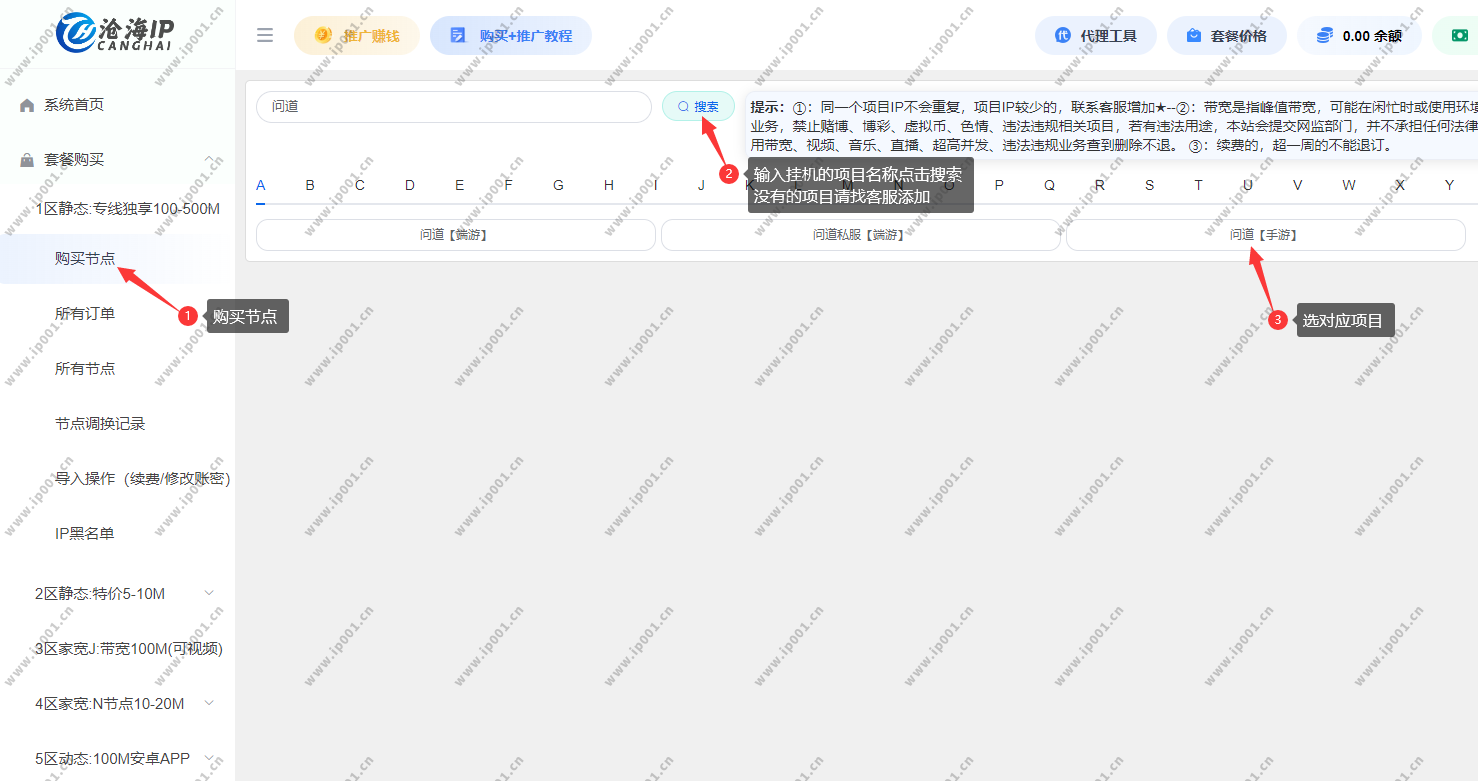Expand 4区家宽:N节点10-20M section
The height and width of the screenshot is (781, 1478).
tap(209, 703)
